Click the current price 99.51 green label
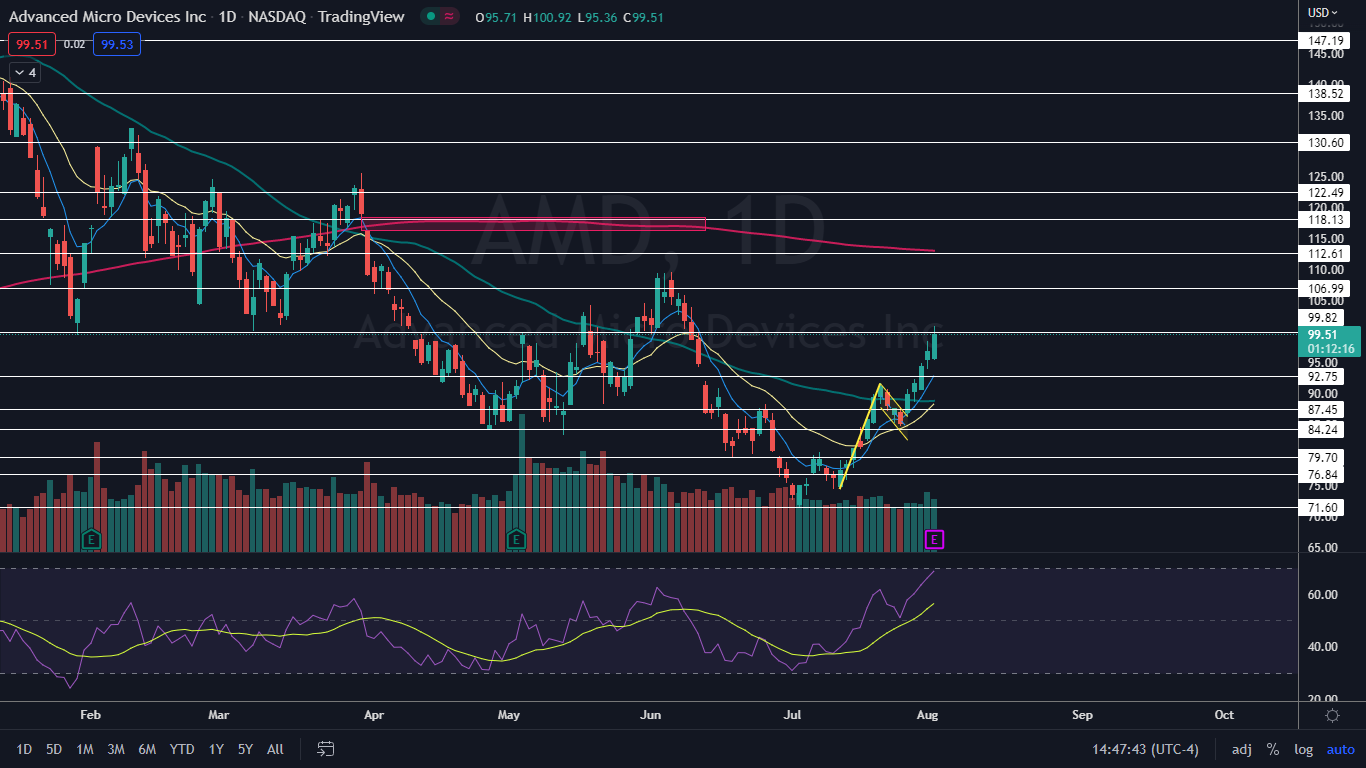Screen dimensions: 1366x768 (x=1329, y=341)
